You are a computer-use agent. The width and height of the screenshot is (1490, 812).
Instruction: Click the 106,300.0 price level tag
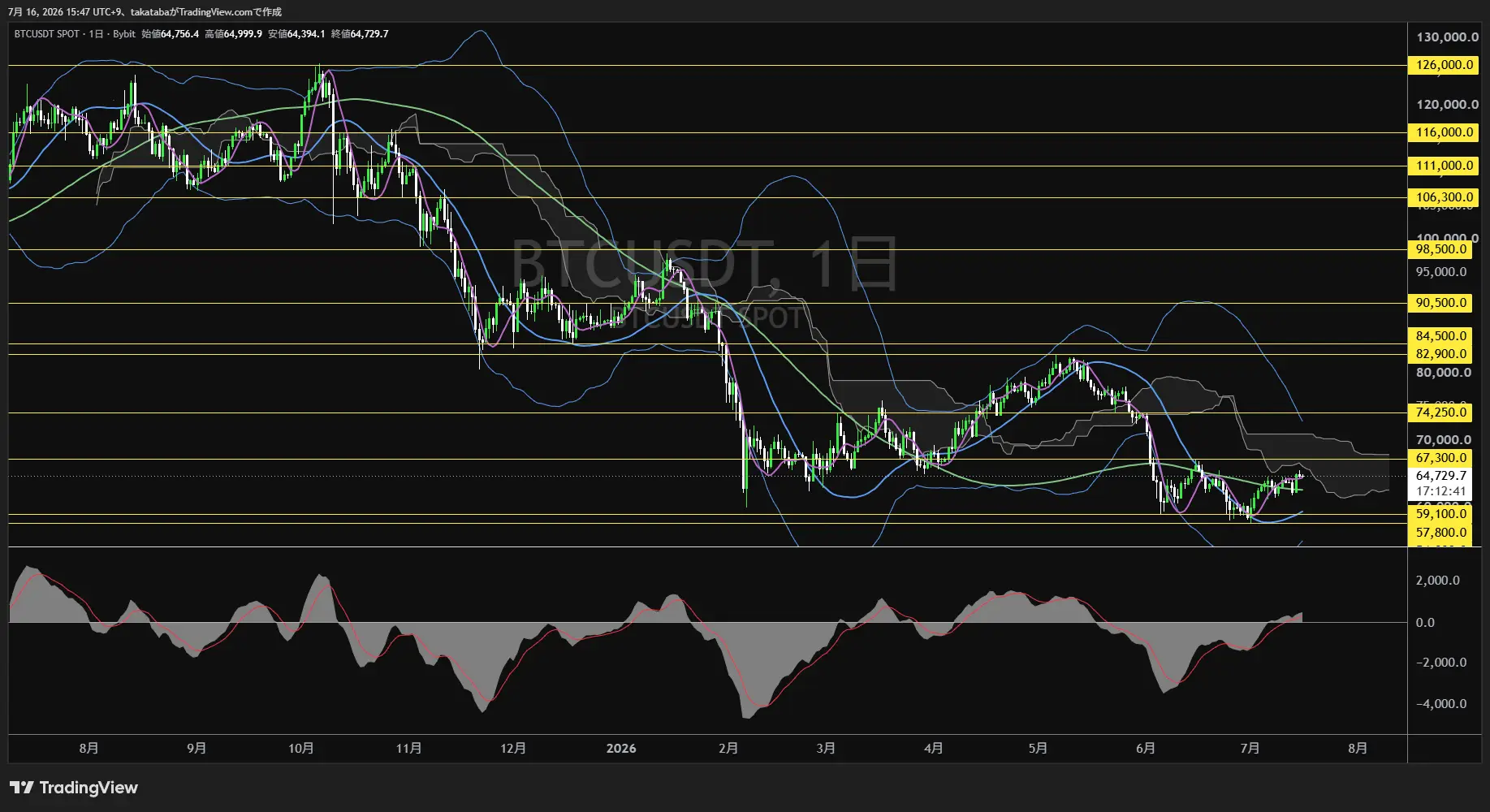[1444, 197]
